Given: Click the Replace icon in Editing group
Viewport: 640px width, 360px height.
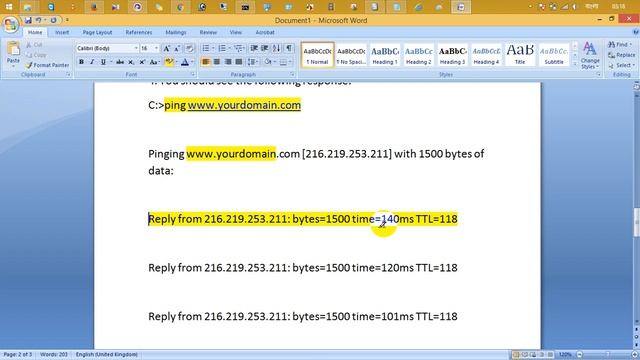Looking at the screenshot, I should pyautogui.click(x=621, y=55).
